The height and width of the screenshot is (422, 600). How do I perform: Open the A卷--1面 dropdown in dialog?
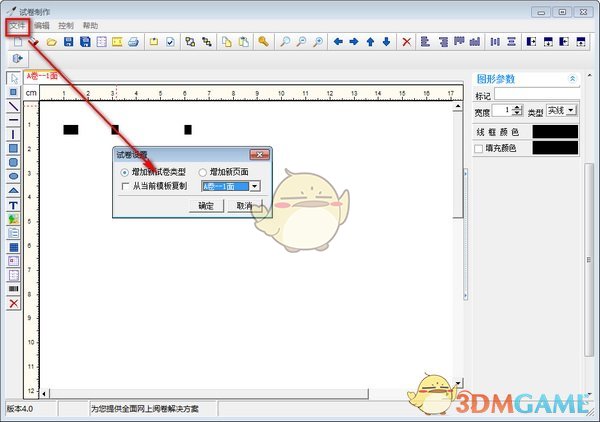click(x=254, y=186)
